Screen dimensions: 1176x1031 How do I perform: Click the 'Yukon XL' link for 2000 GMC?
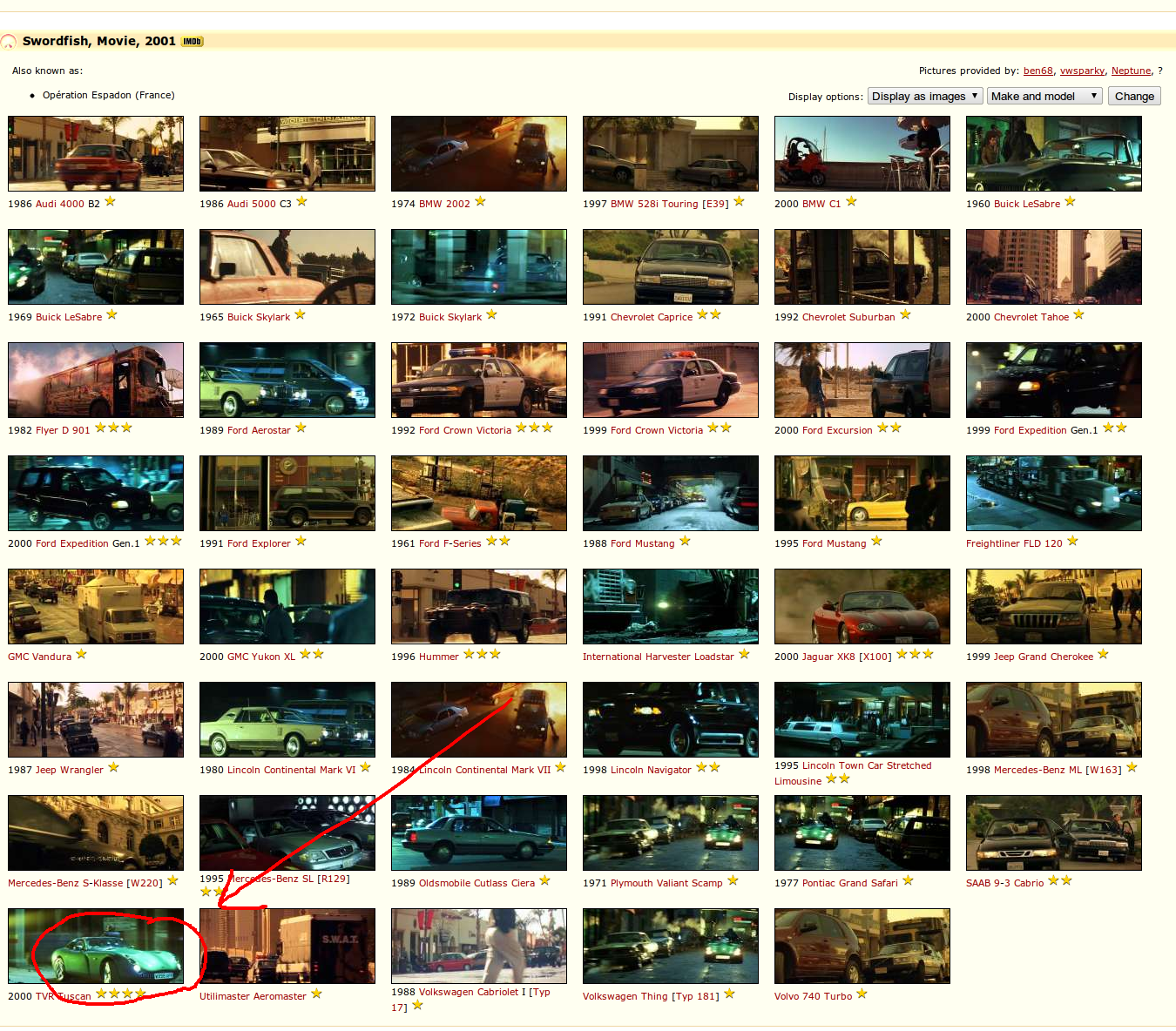pyautogui.click(x=274, y=657)
